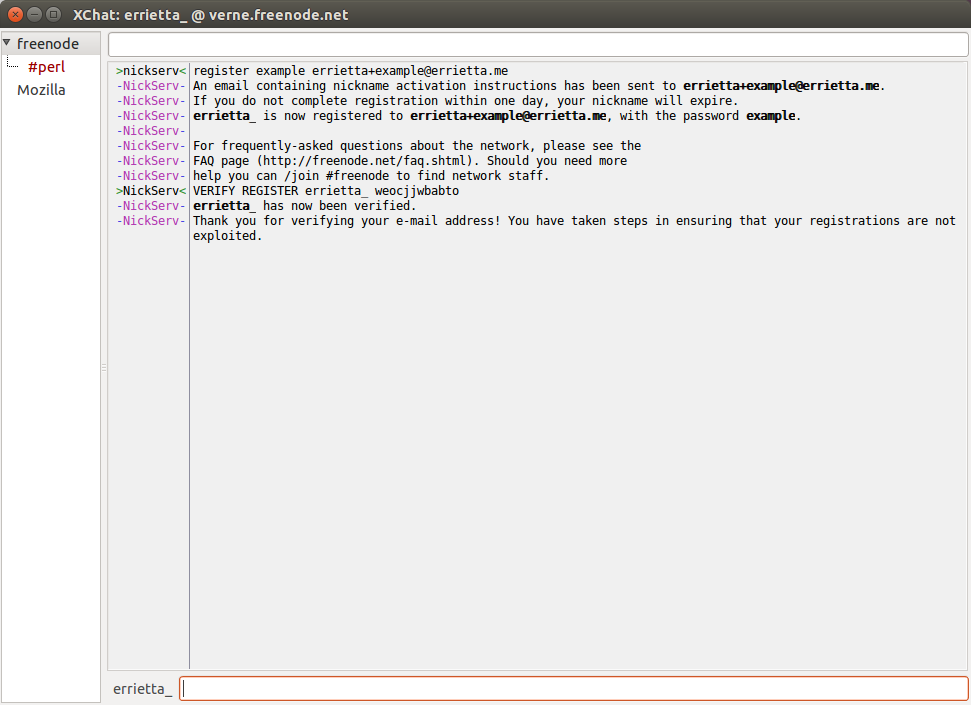Viewport: 971px width, 705px height.
Task: Click "Thank you for verifying your e-mail address!"
Action: [346, 221]
